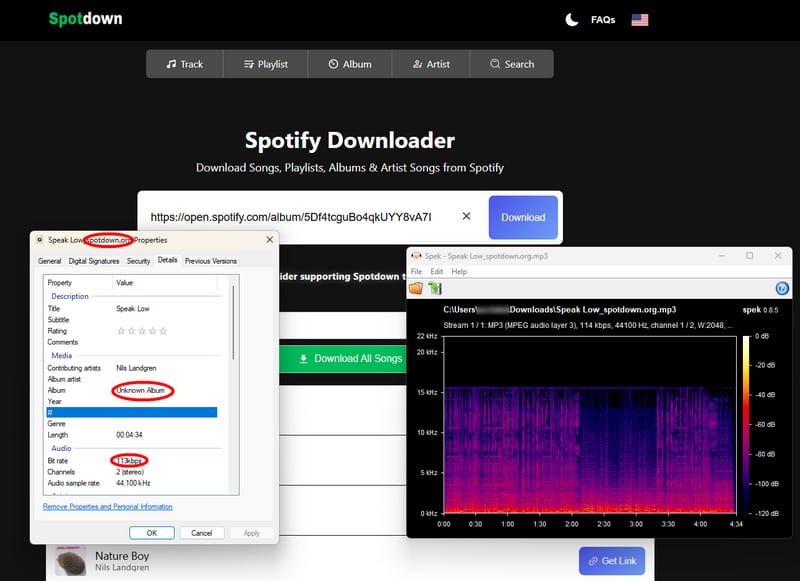Screen dimensions: 800x581
Task: Click the Spek spectrogram area
Action: (590, 424)
